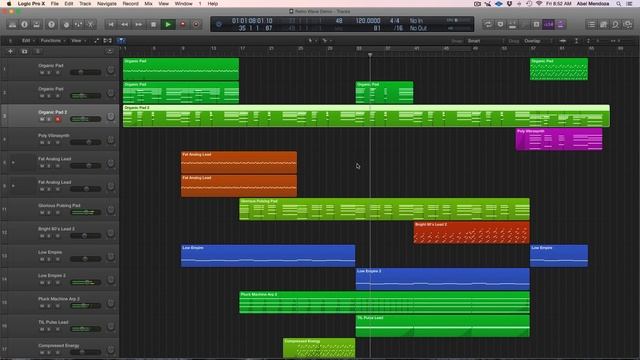Mute the Poly Vibrasynth track

click(42, 142)
